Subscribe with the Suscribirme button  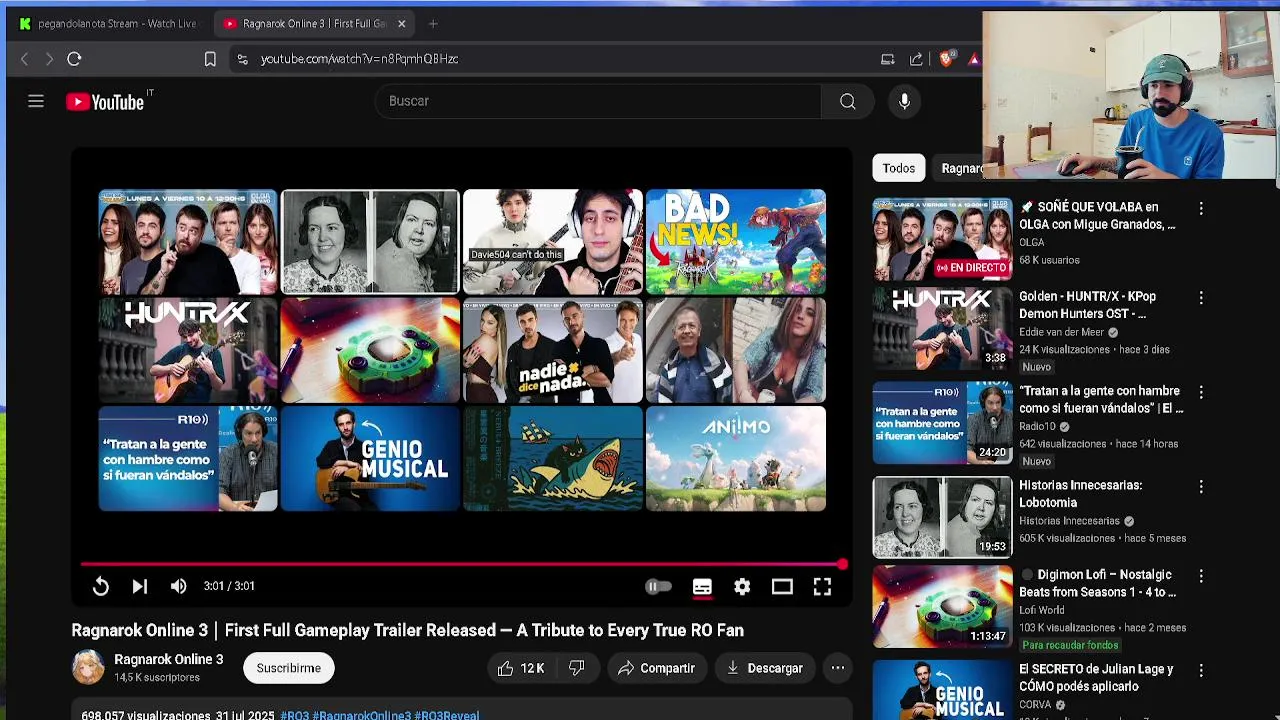(288, 668)
